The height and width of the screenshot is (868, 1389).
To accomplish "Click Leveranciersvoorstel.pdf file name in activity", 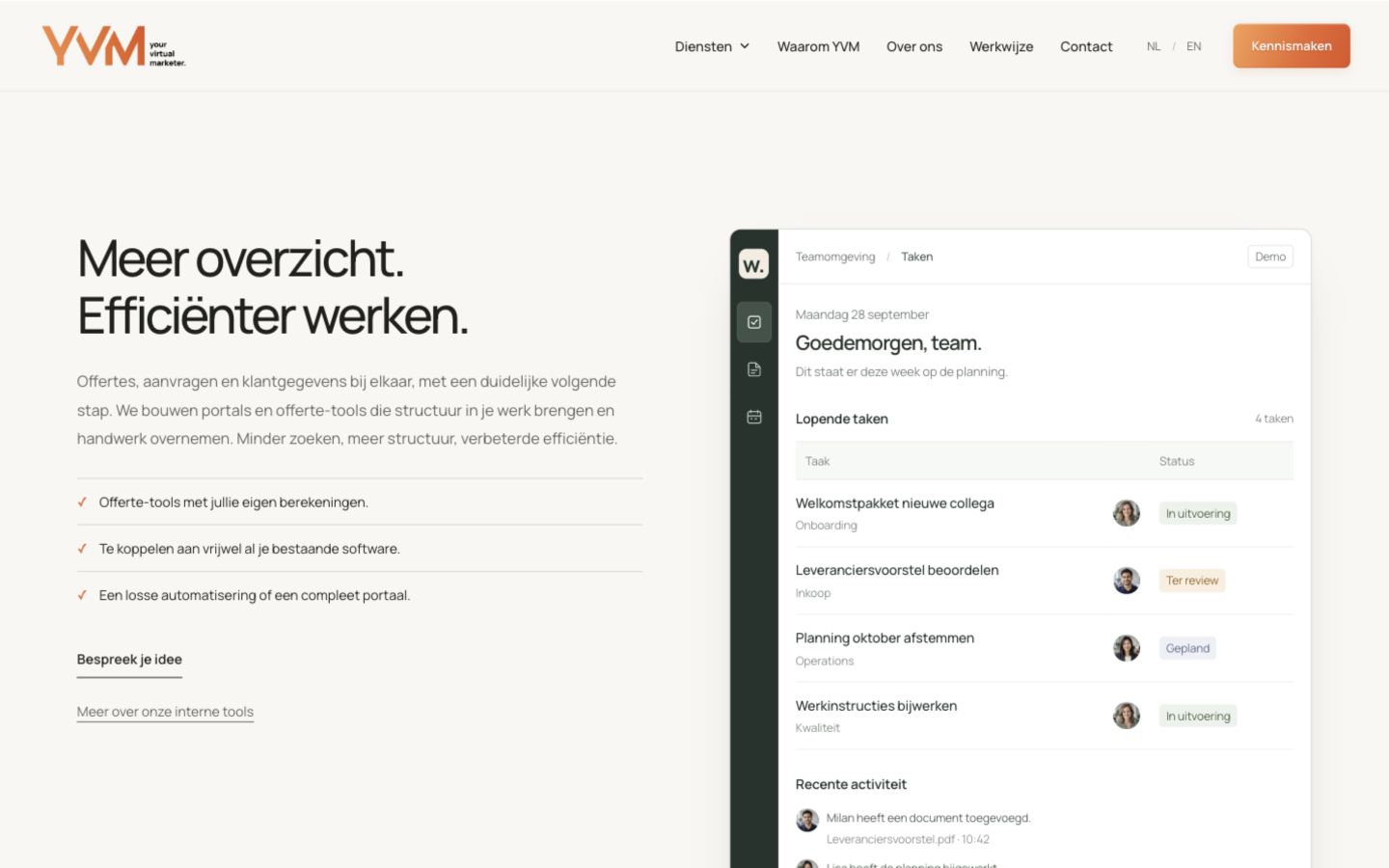I will pyautogui.click(x=890, y=839).
